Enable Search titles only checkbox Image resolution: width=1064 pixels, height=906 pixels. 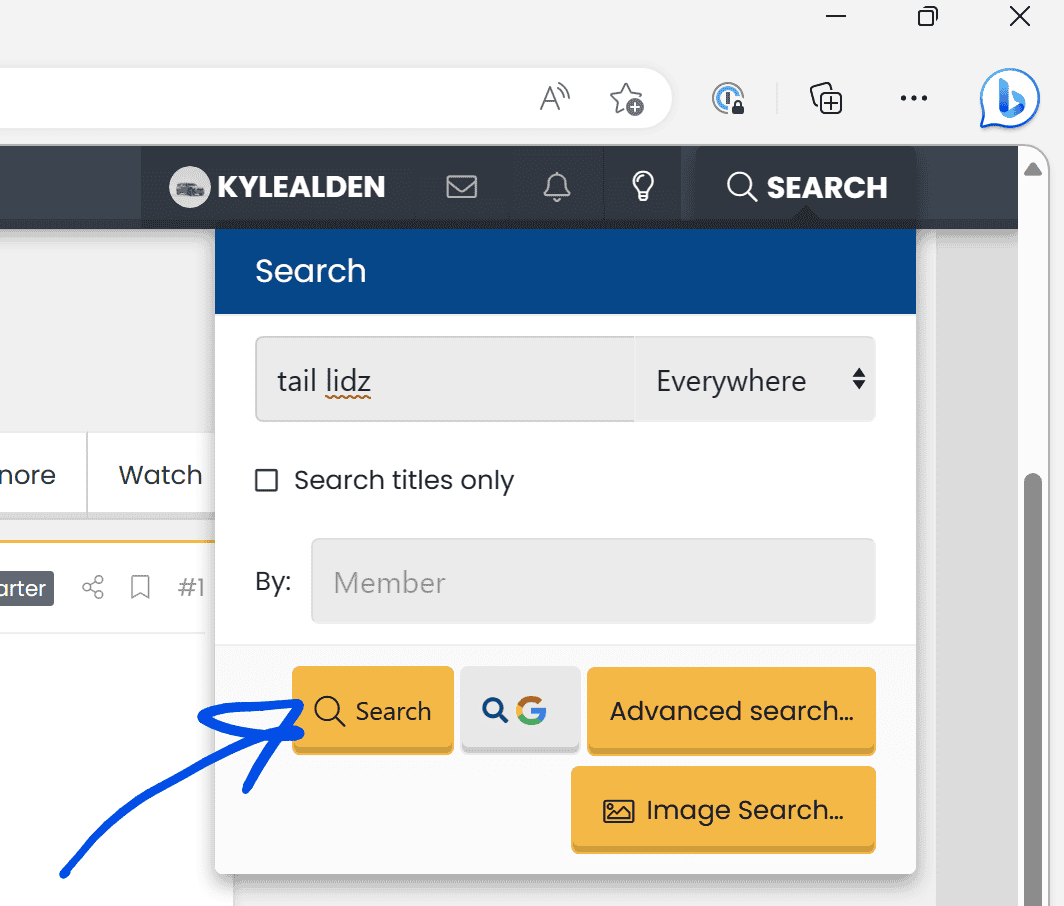[x=266, y=480]
